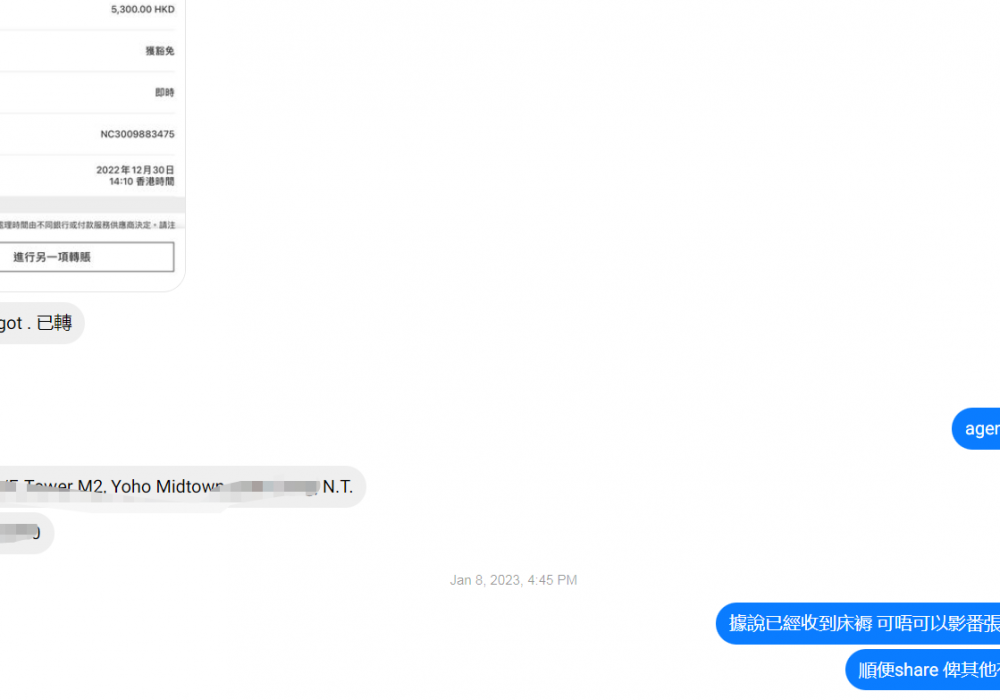Screen dimensions: 1000x700
Task: Select the 'got . 已轉' message bubble
Action: (41, 323)
